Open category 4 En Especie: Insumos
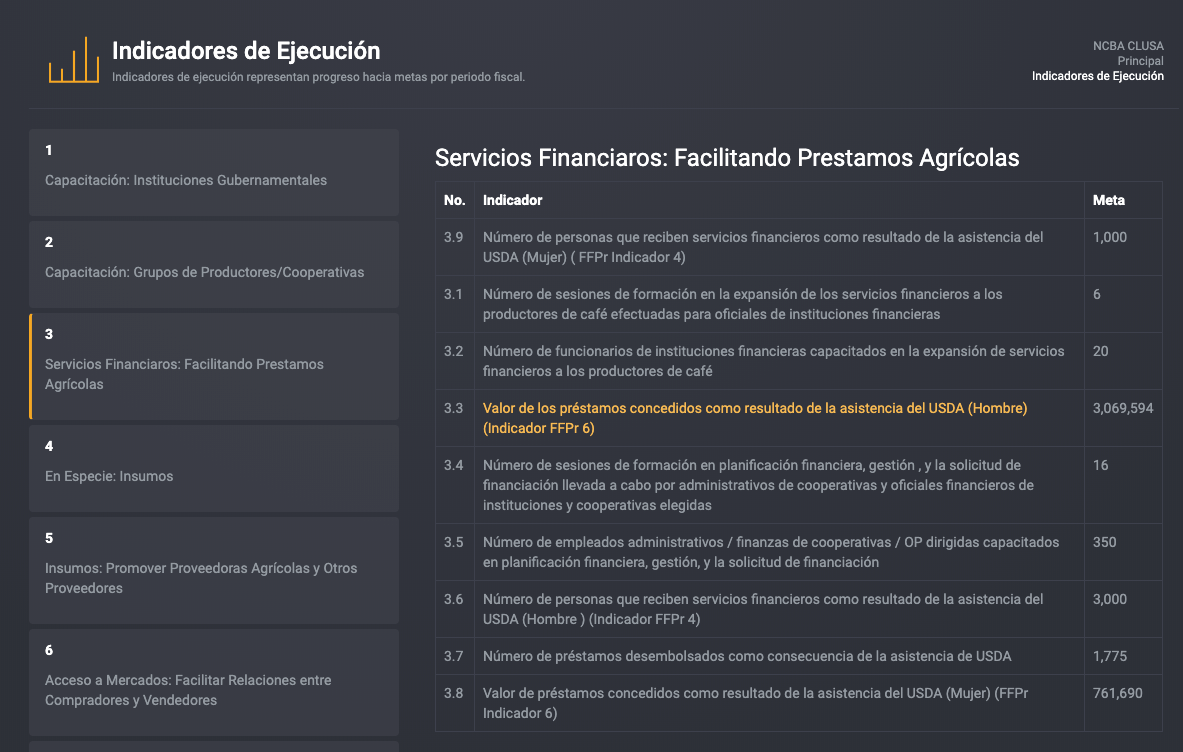This screenshot has width=1183, height=752. [214, 468]
